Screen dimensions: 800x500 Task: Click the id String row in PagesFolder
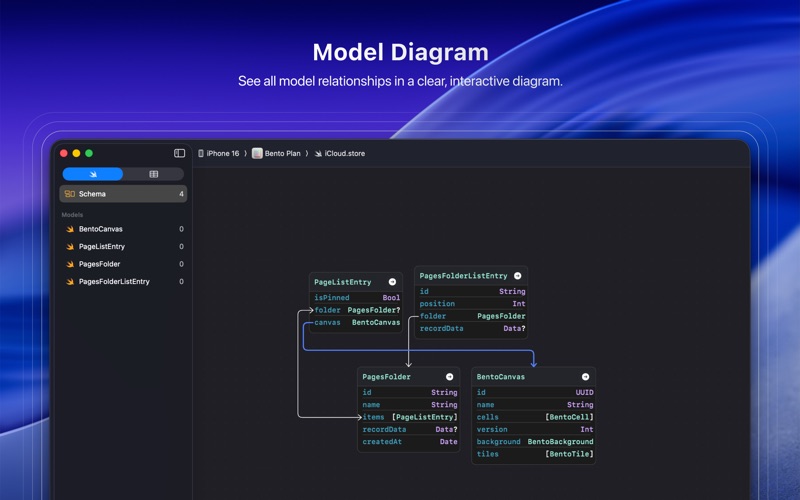409,392
